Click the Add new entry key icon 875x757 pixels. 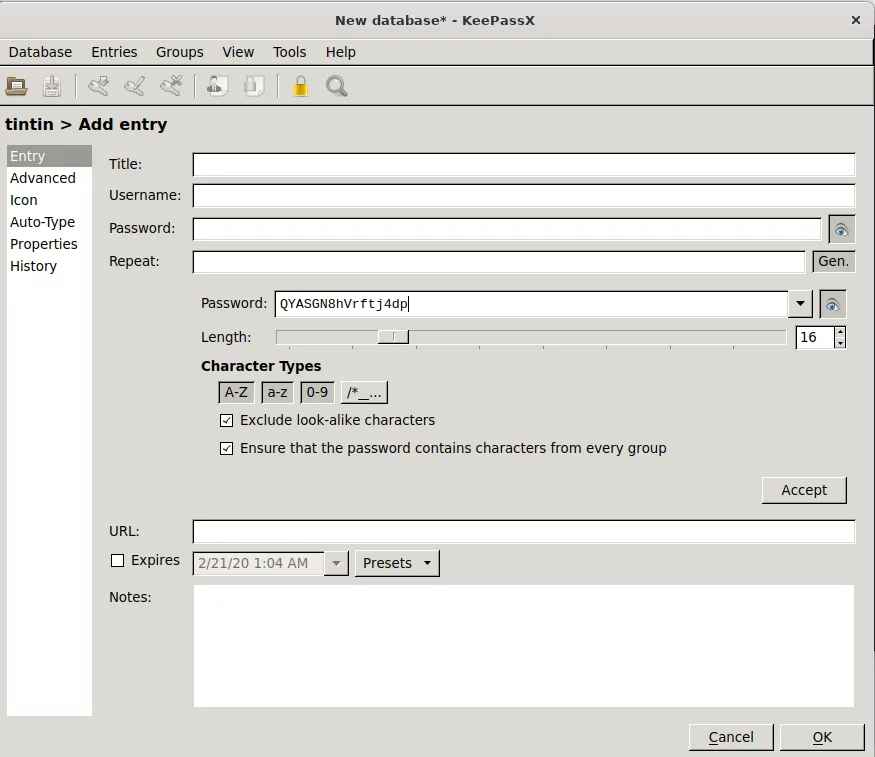tap(99, 86)
